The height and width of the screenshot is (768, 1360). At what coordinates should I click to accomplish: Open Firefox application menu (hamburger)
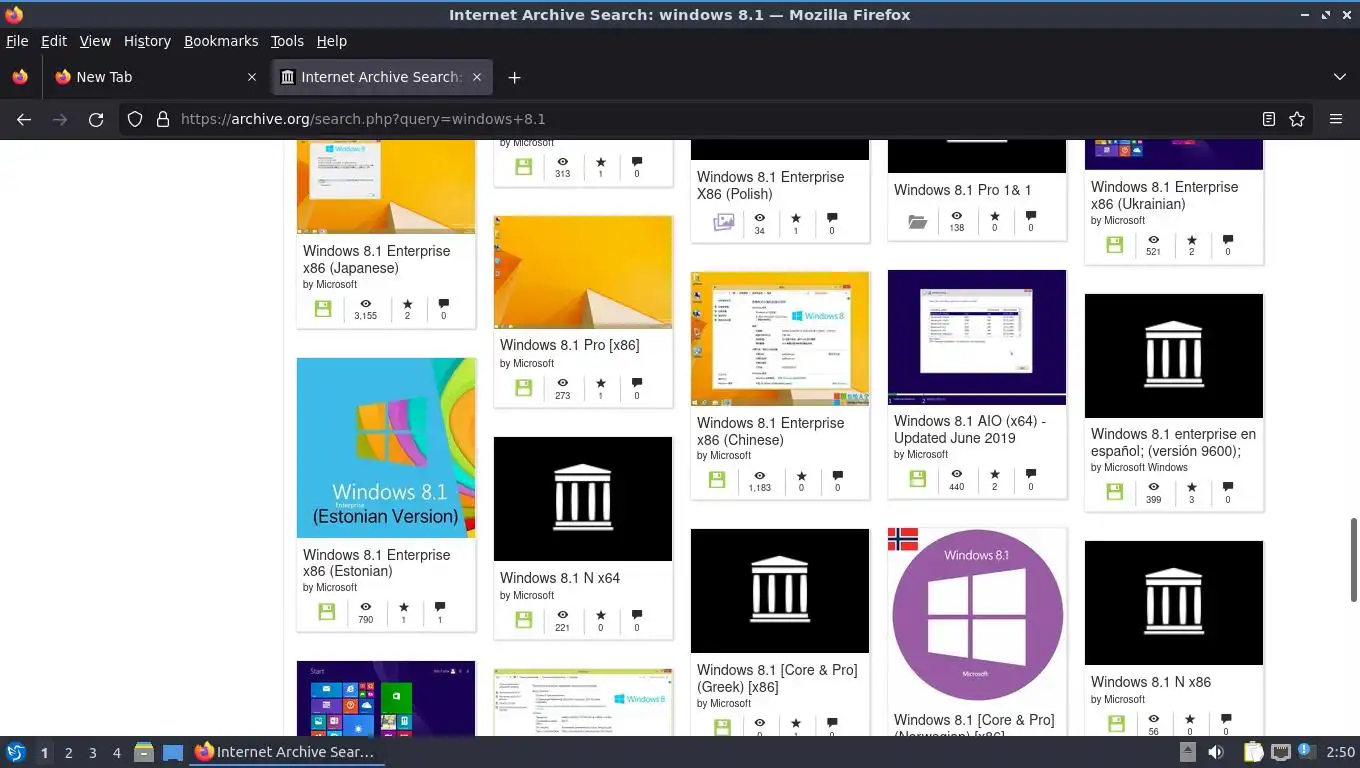coord(1336,119)
